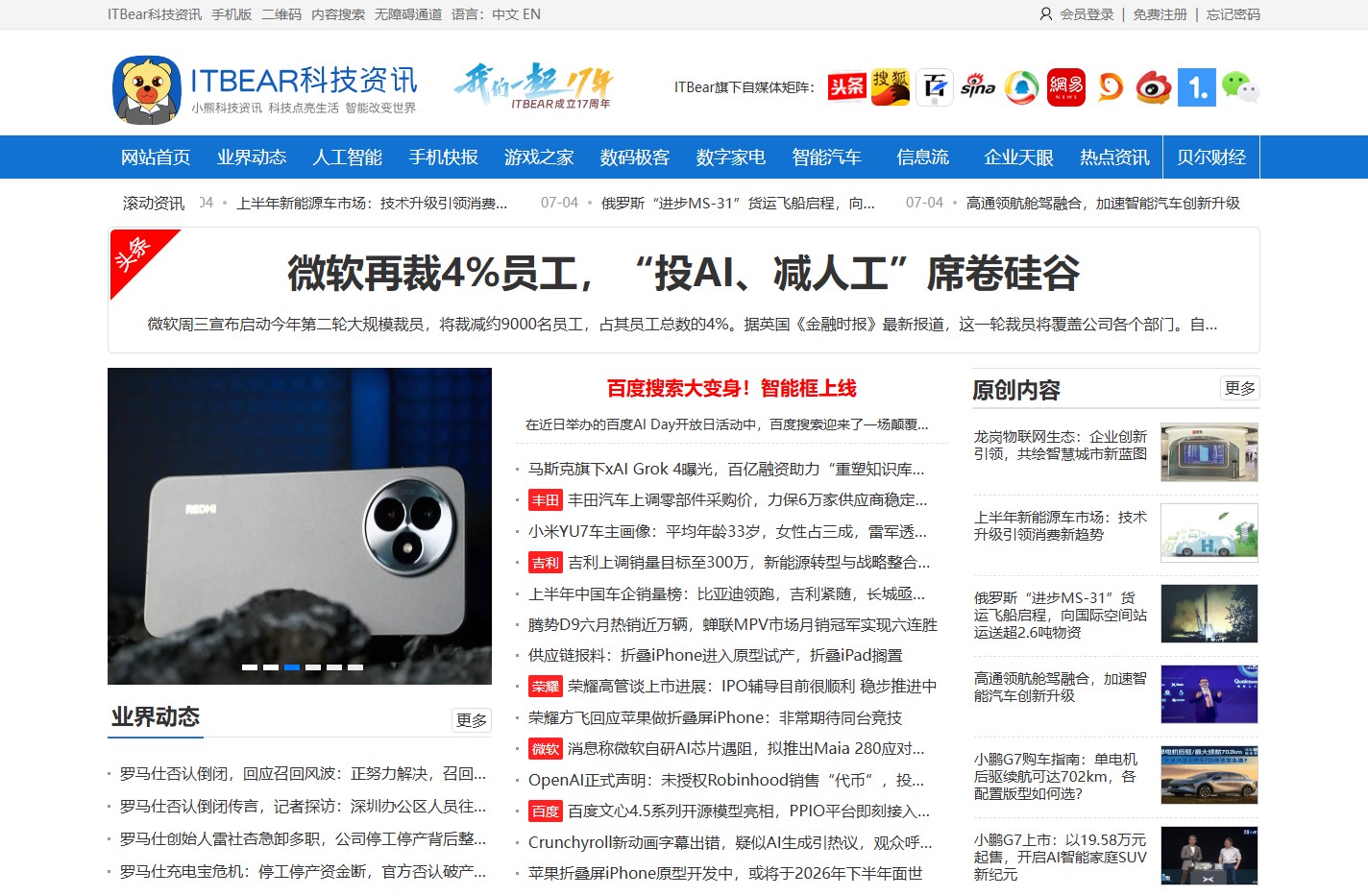This screenshot has width=1368, height=896.
Task: Click the red 百度 tag
Action: pos(545,811)
